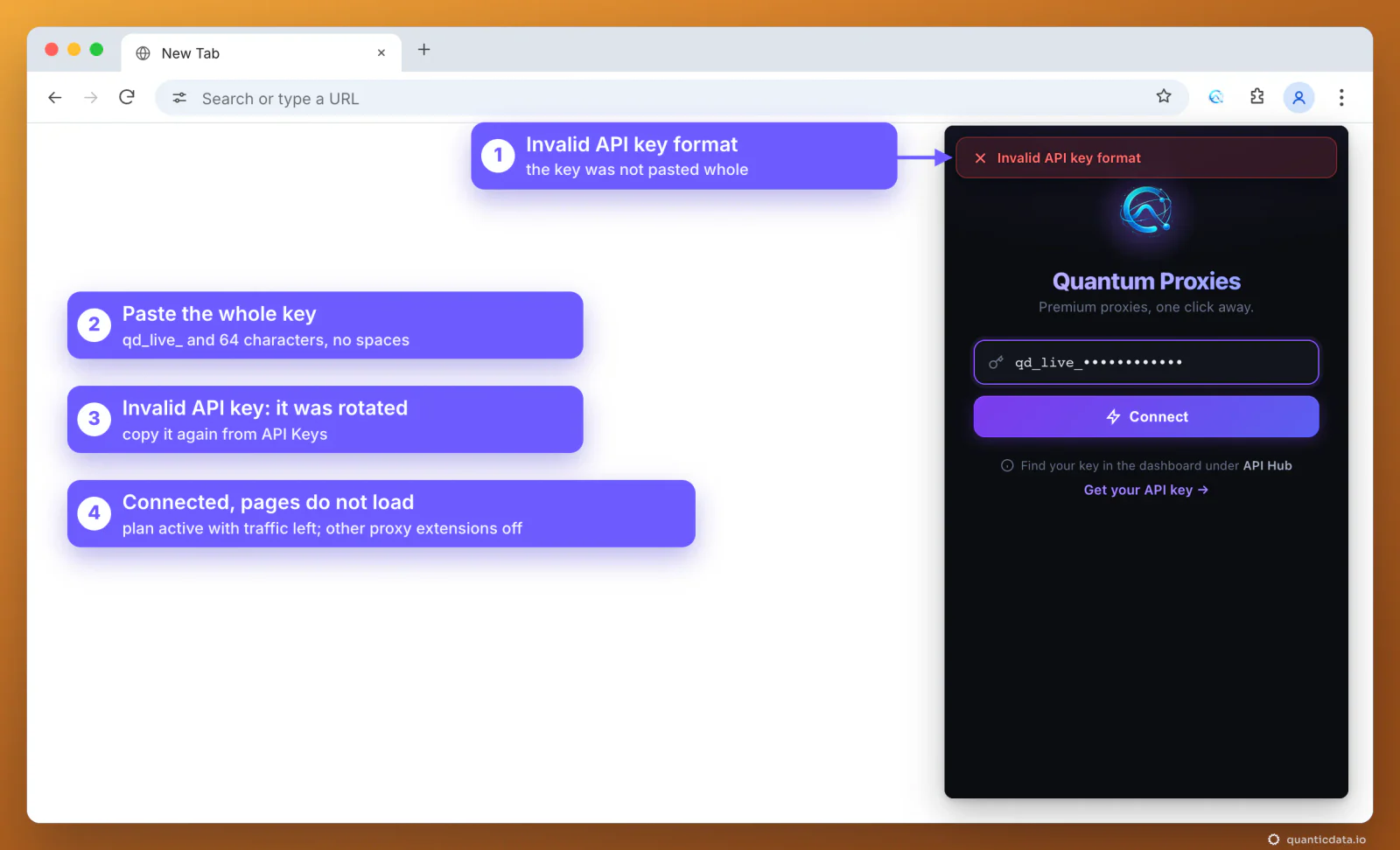
Task: Dismiss the Invalid API key format error
Action: click(981, 158)
